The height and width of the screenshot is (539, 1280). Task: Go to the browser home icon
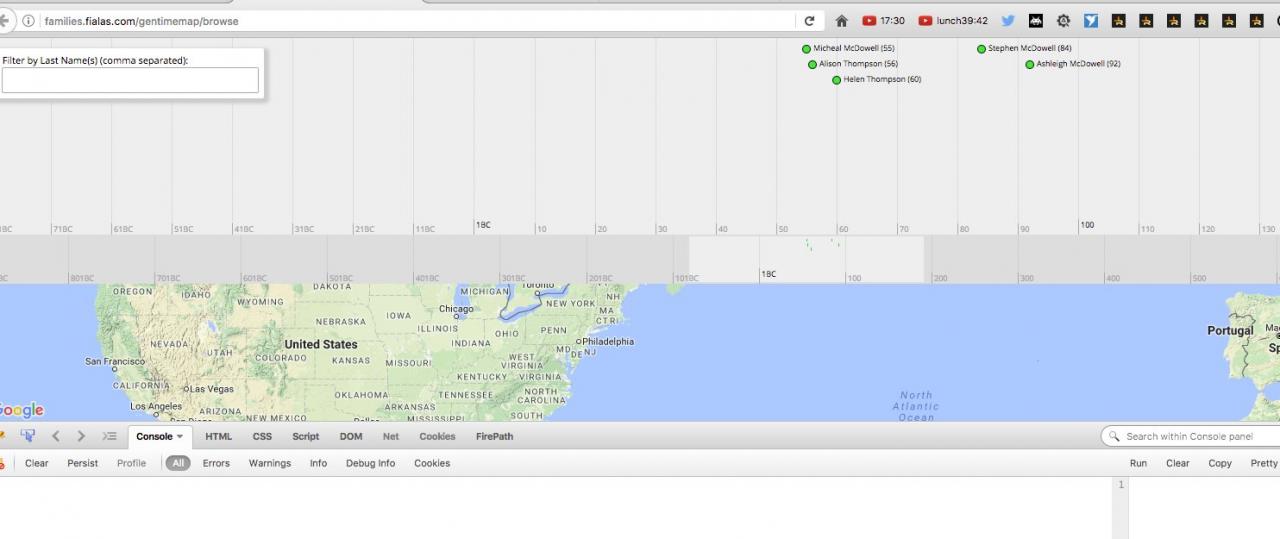(841, 21)
